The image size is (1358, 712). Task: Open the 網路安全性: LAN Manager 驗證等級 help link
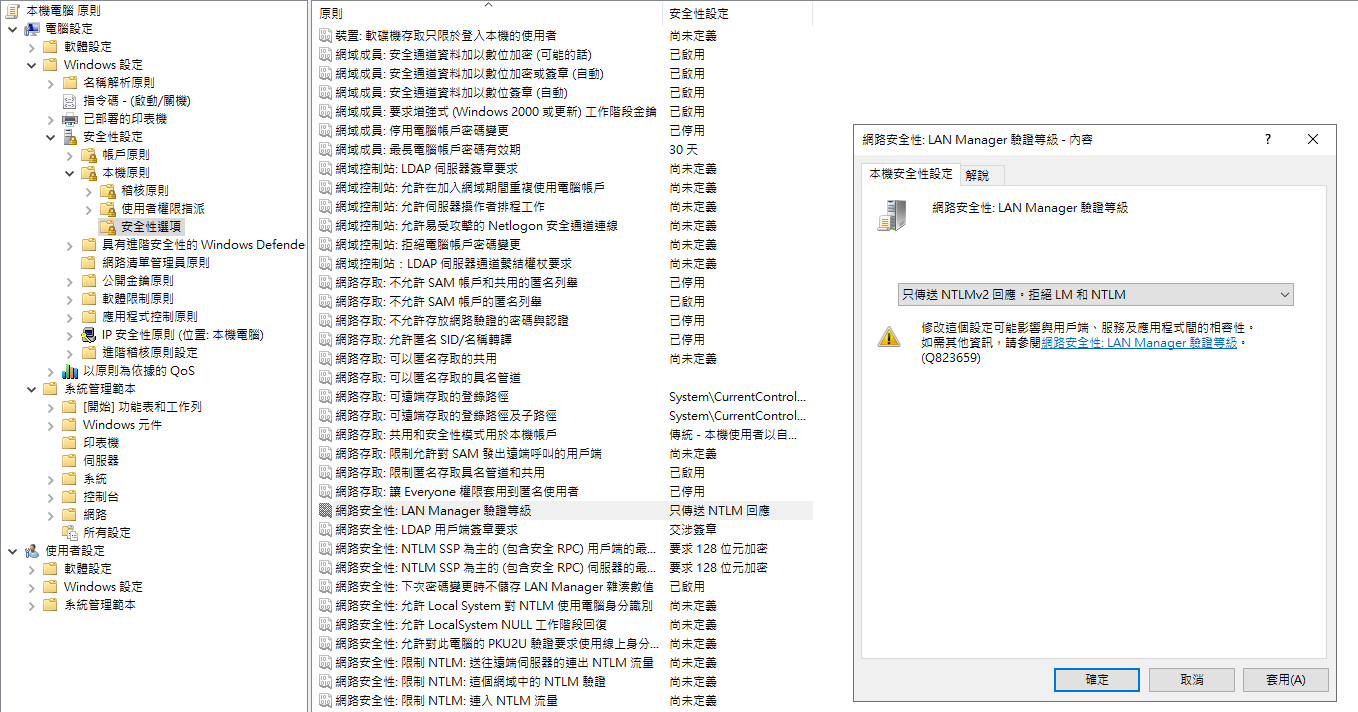pos(1139,343)
